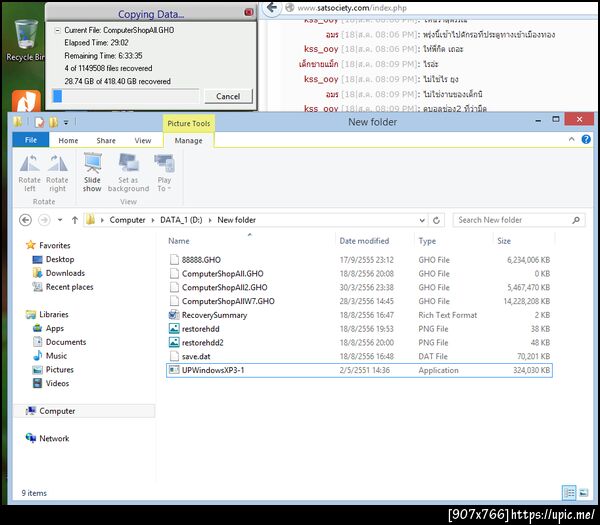Click the Picture Tools contextual tab
This screenshot has height=525, width=600.
click(x=189, y=123)
